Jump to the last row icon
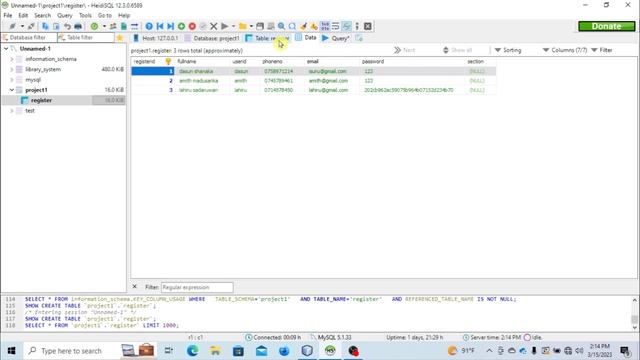Image resolution: width=640 pixels, height=360 pixels. click(171, 26)
